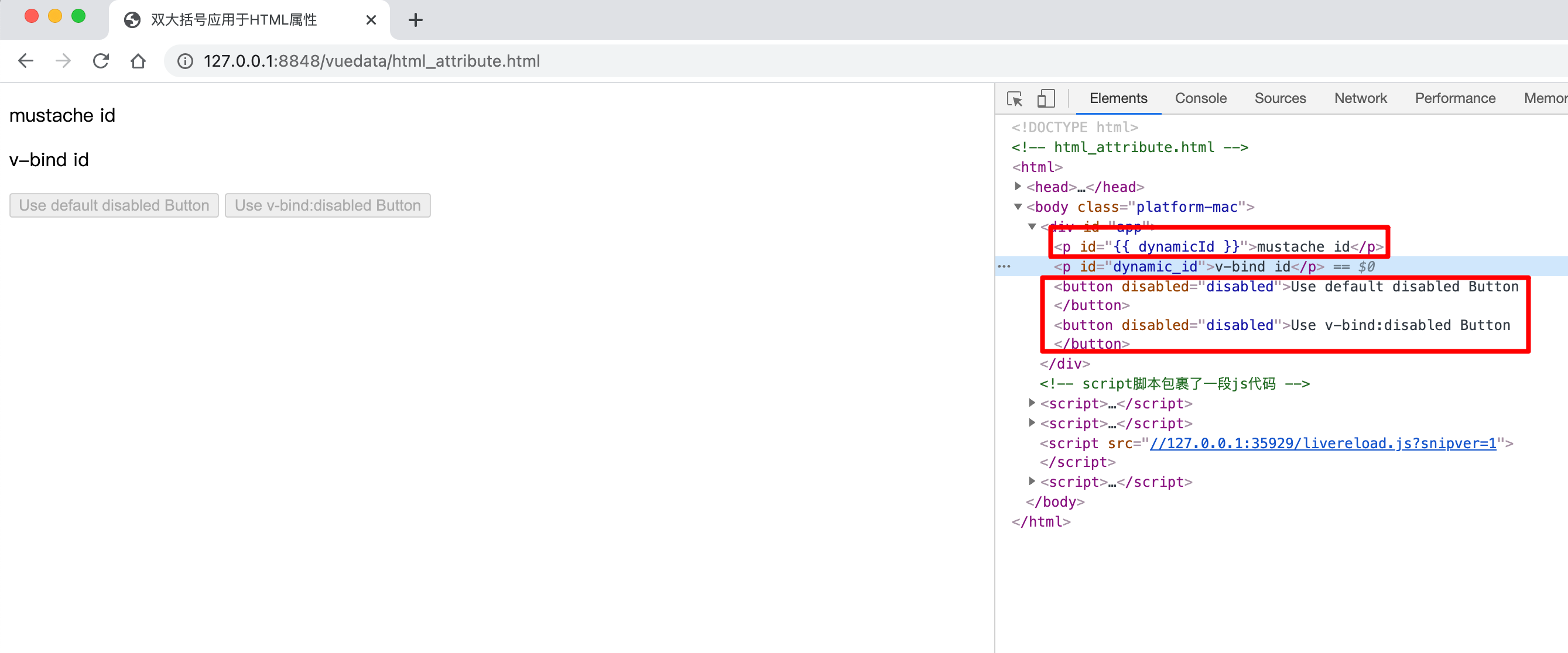This screenshot has height=653, width=1568.
Task: Expand the second collapsed script node
Action: tap(1032, 423)
